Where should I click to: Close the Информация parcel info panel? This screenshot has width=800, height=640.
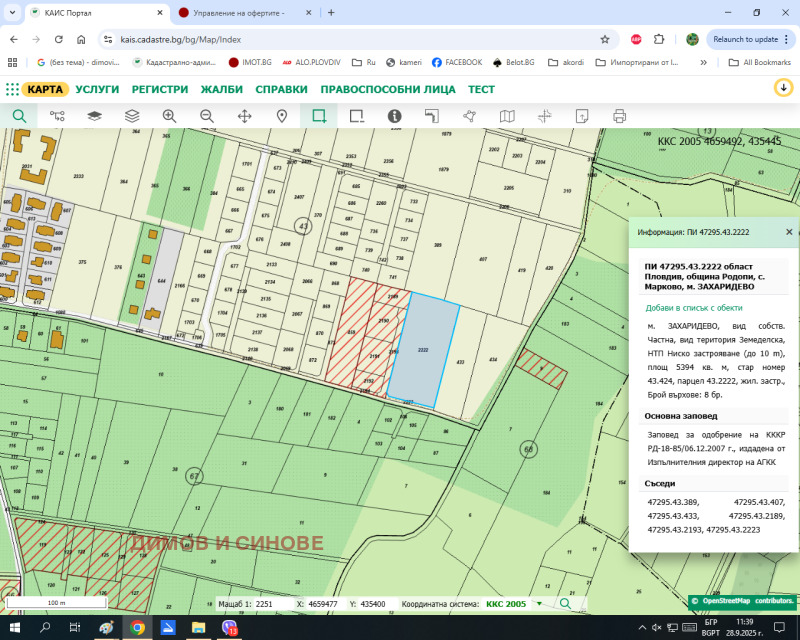click(x=789, y=231)
